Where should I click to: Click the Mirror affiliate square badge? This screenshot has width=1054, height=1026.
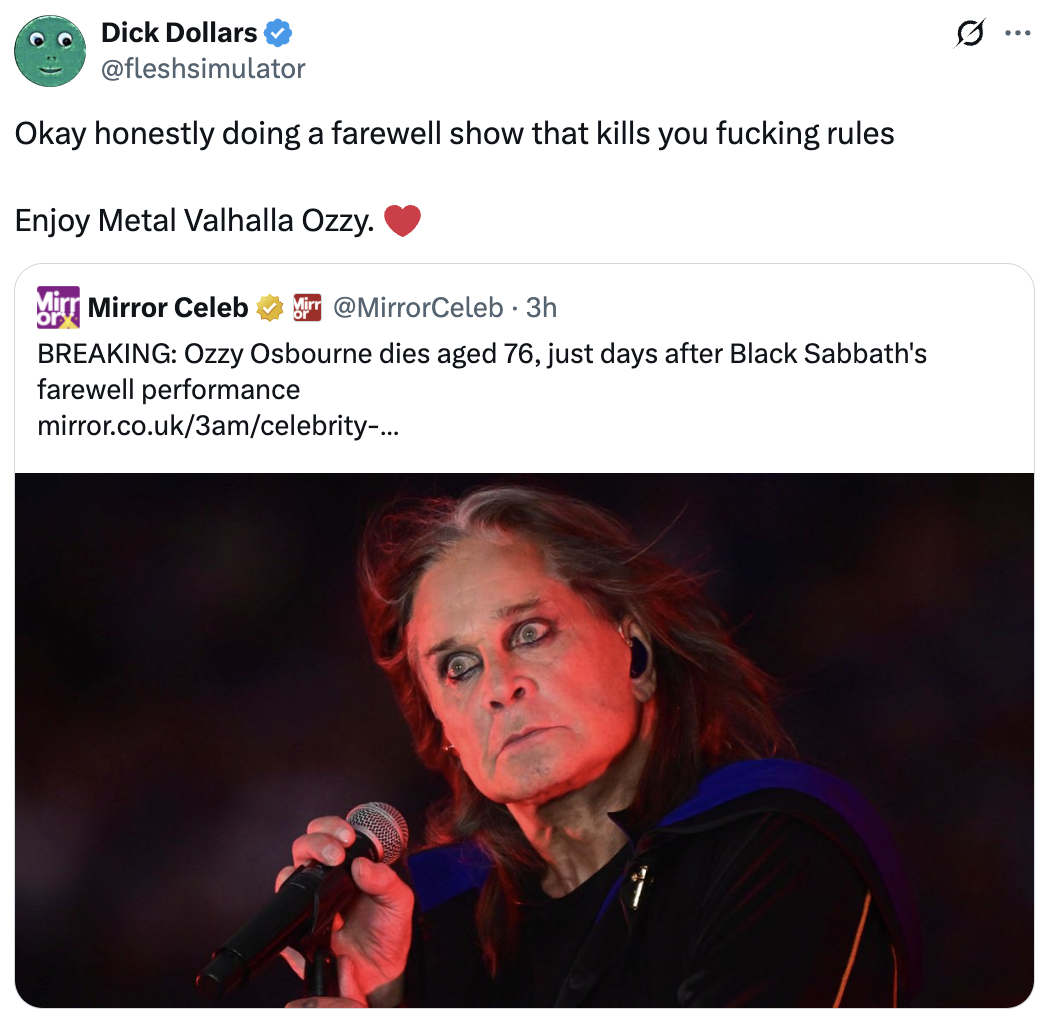tap(305, 307)
